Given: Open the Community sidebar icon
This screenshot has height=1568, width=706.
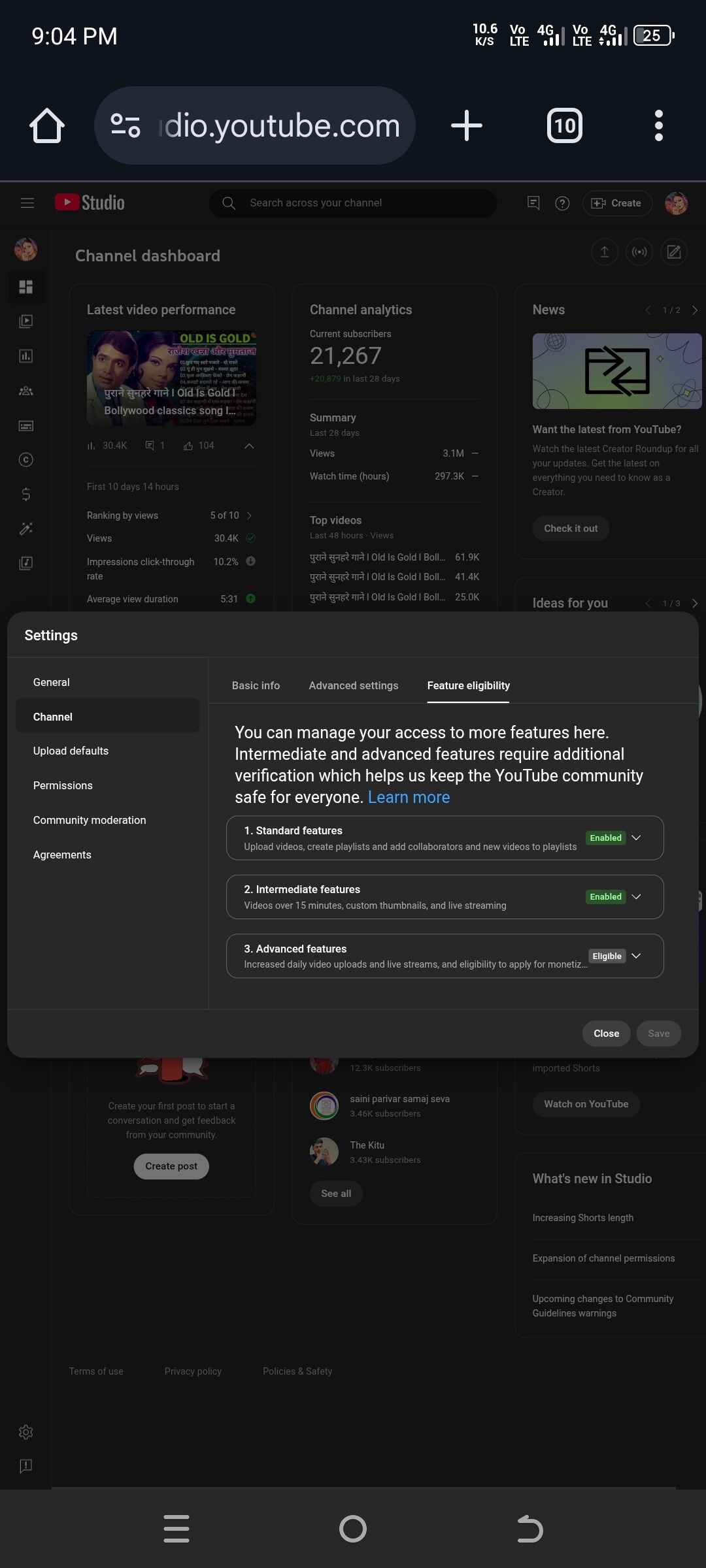Looking at the screenshot, I should (x=26, y=391).
